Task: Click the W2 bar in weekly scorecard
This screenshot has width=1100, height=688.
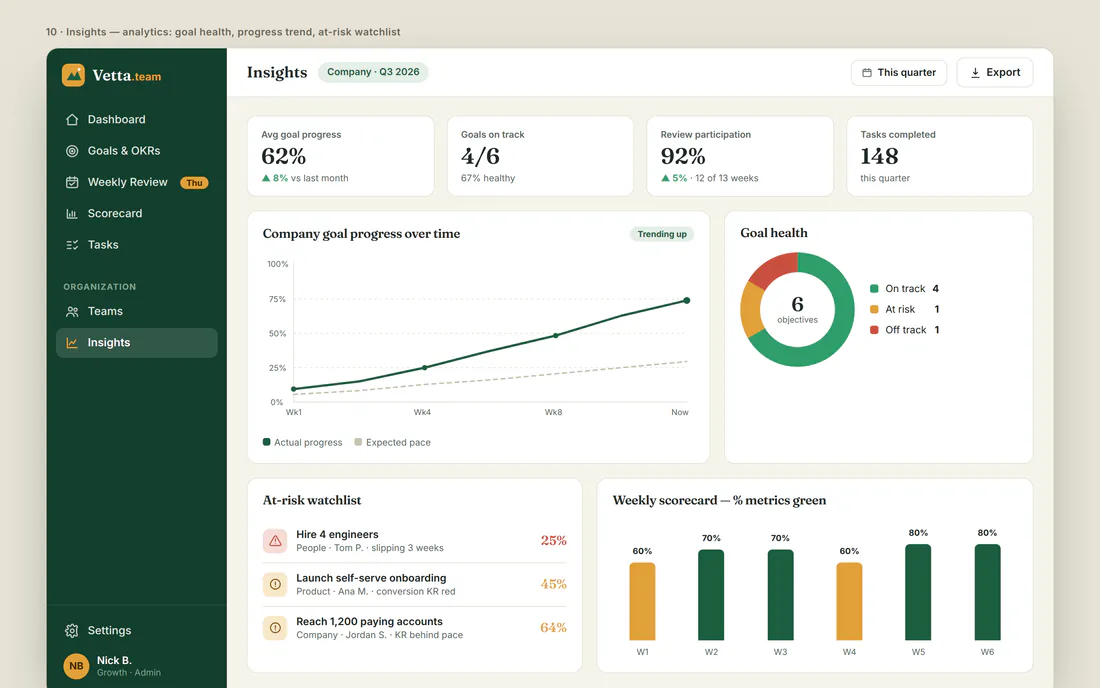Action: 711,595
